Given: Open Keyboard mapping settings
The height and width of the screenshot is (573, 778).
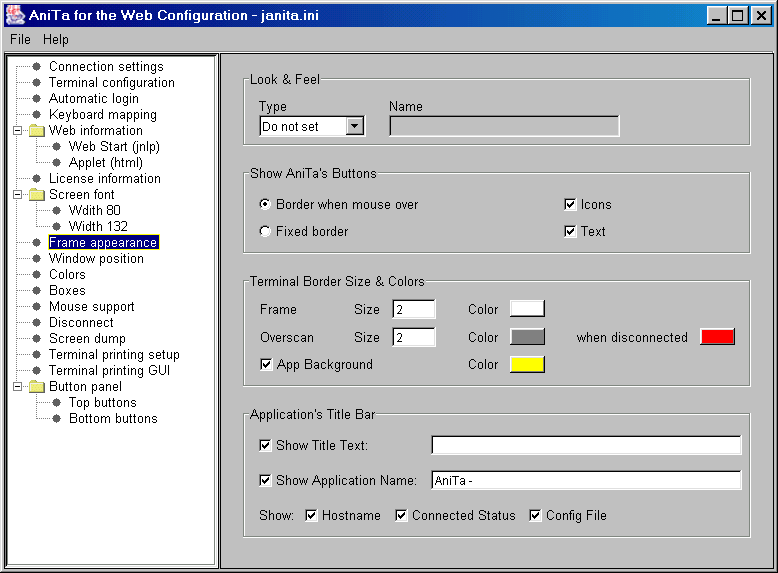Looking at the screenshot, I should pos(103,115).
